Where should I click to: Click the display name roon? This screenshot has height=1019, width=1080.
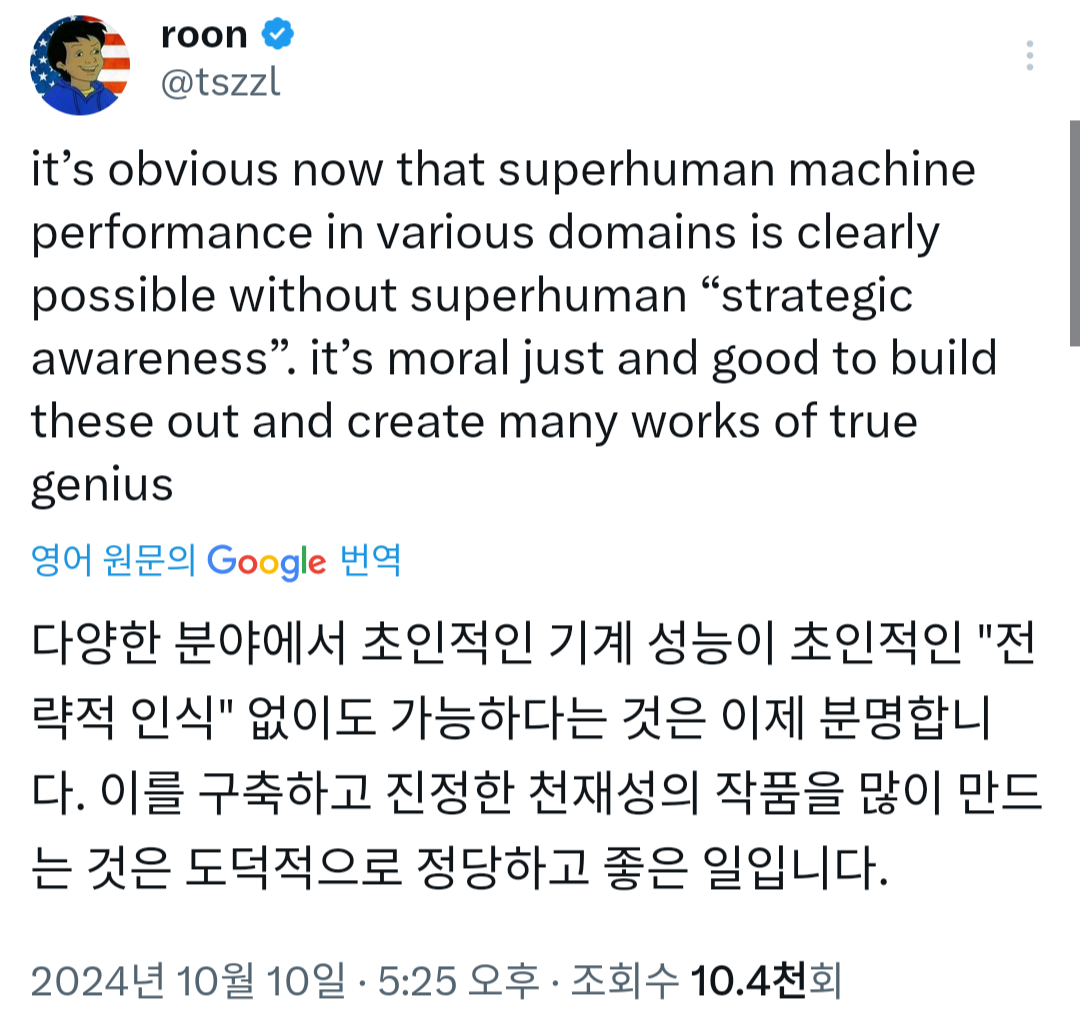click(x=204, y=34)
